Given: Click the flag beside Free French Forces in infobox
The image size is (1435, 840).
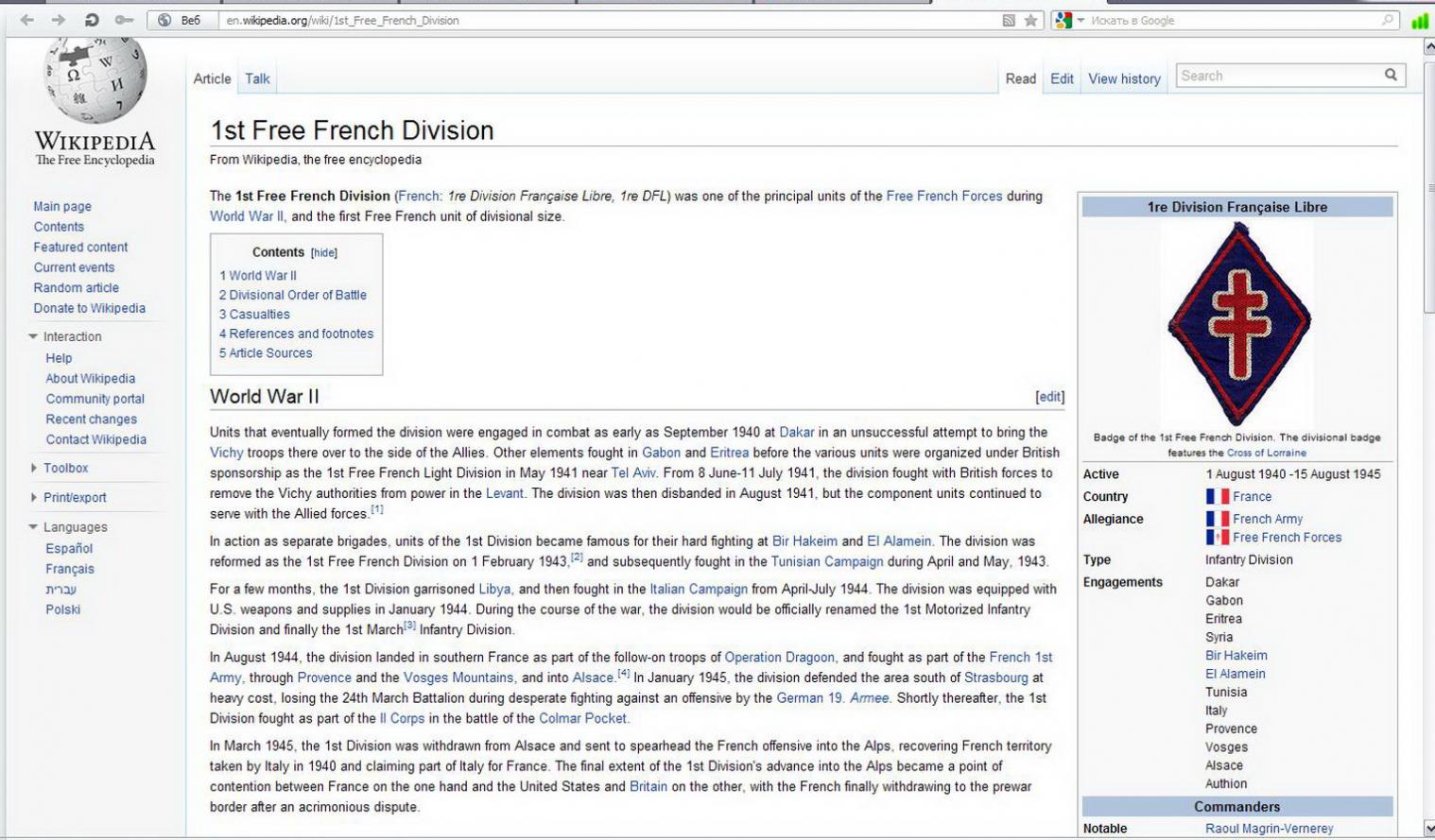Looking at the screenshot, I should tap(1217, 538).
